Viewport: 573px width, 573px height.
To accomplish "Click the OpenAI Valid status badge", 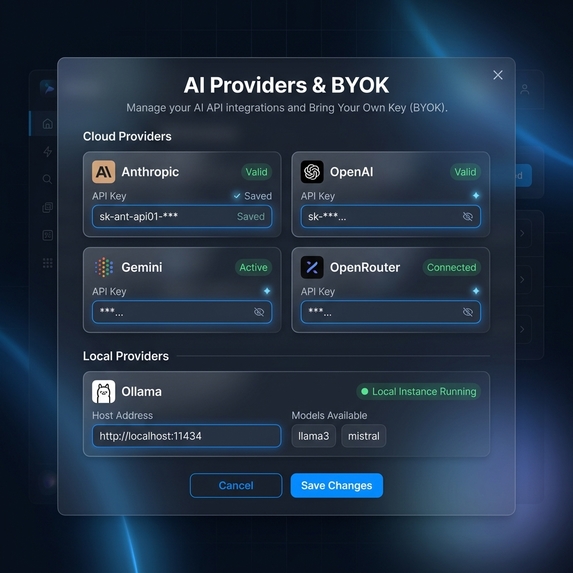I will [x=465, y=172].
